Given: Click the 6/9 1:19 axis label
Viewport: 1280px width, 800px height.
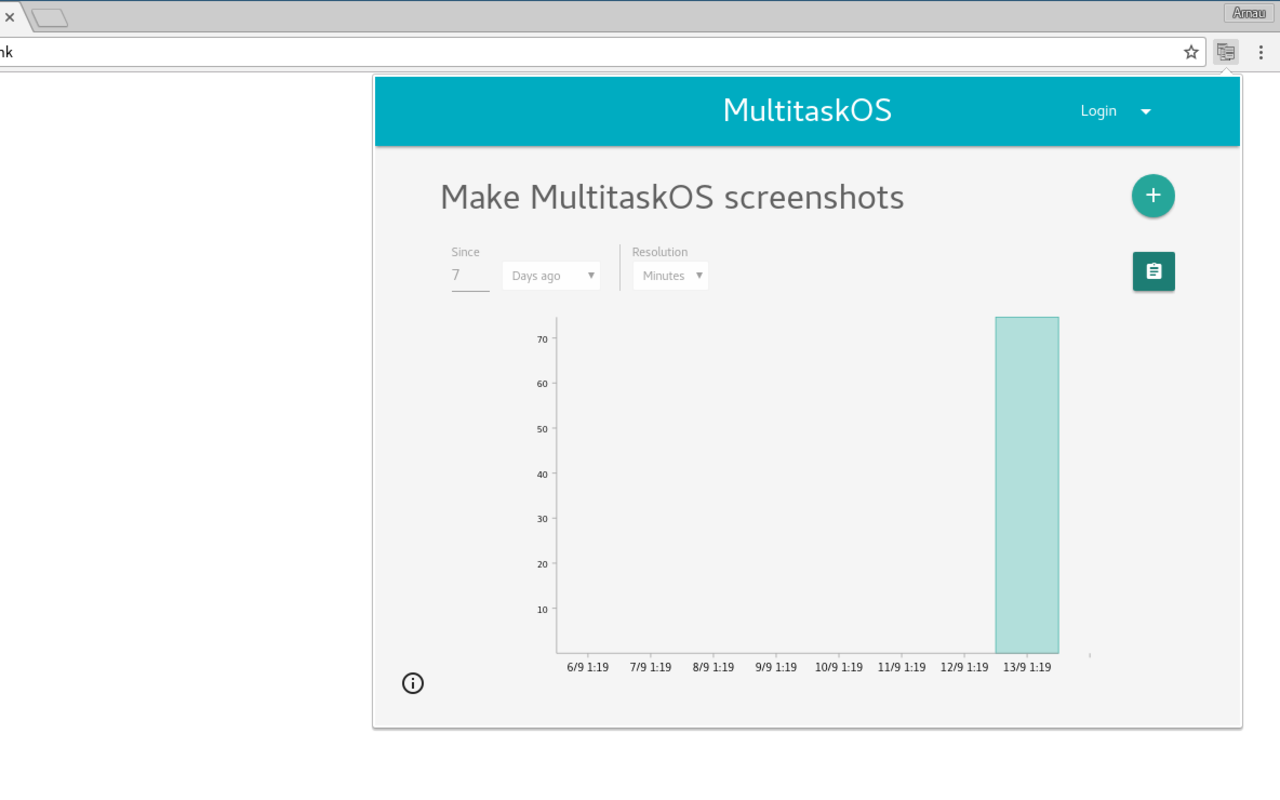Looking at the screenshot, I should click(588, 667).
